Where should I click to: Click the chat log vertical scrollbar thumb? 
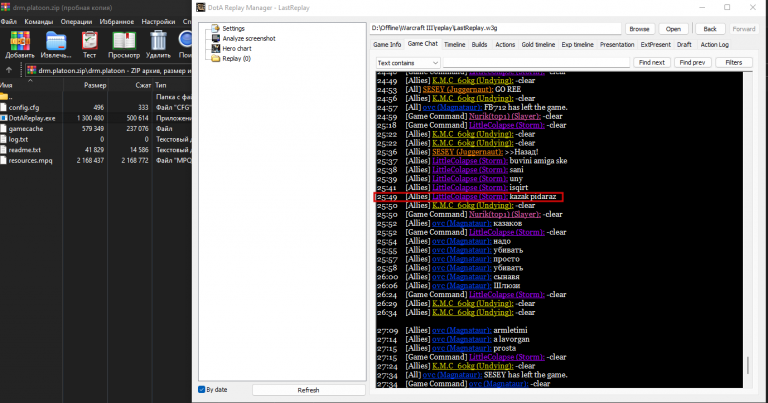[x=747, y=365]
